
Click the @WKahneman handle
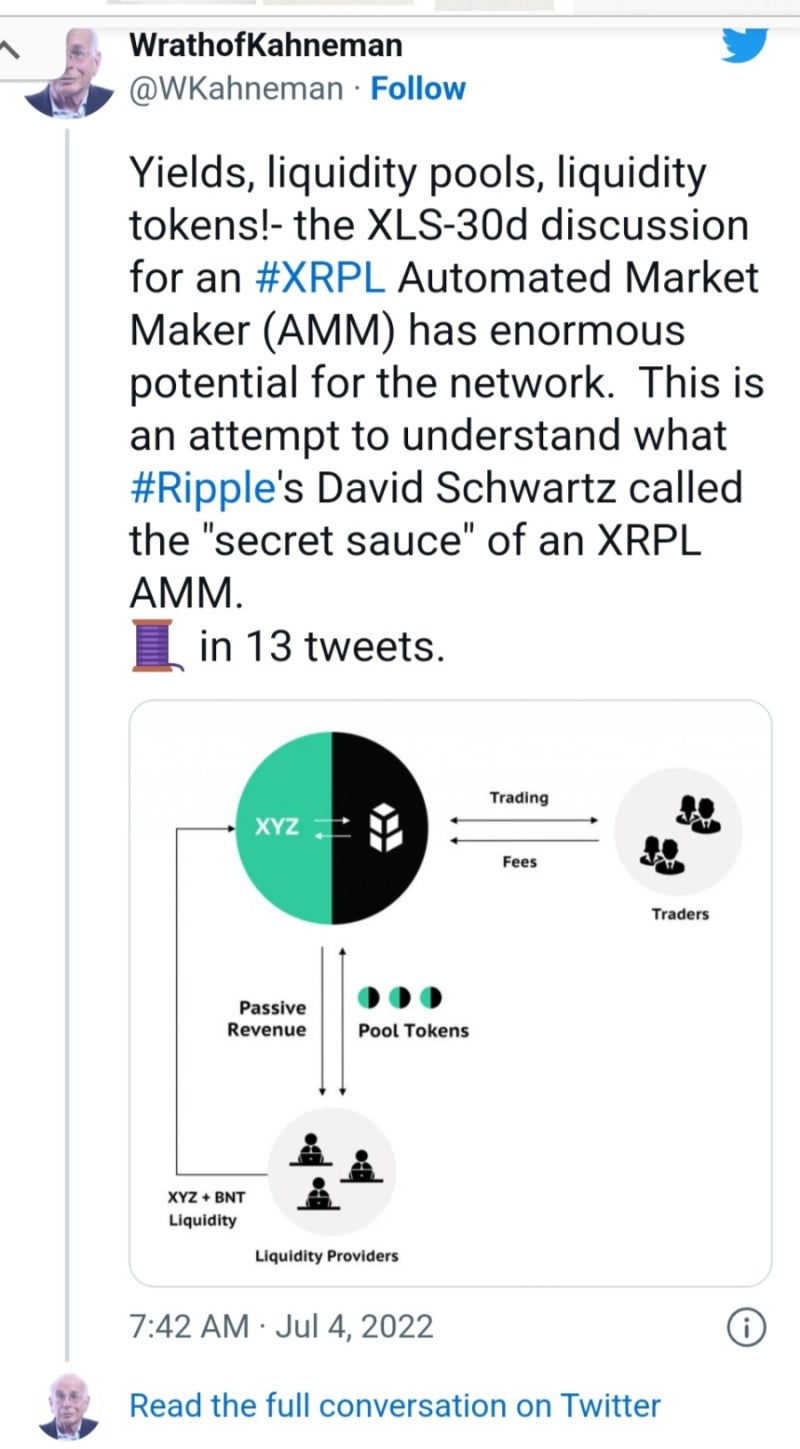[x=236, y=89]
